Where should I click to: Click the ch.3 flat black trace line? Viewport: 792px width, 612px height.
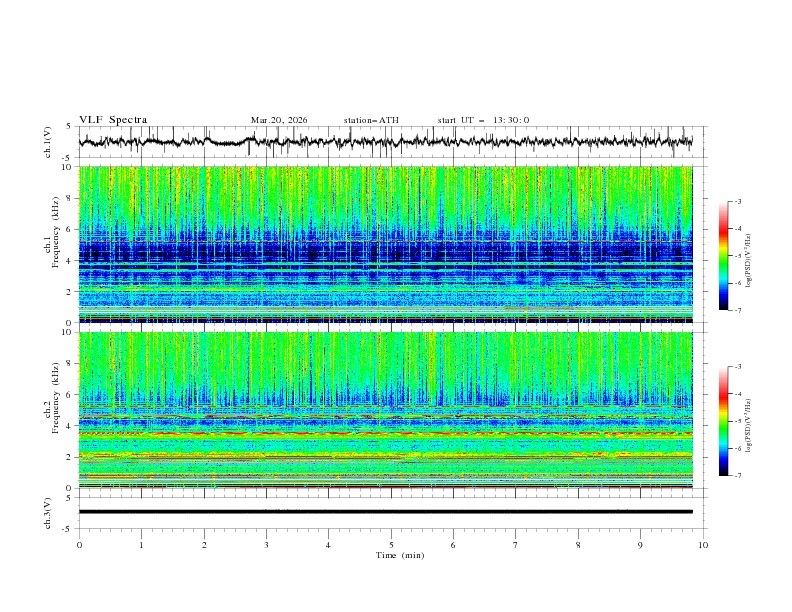coord(390,512)
